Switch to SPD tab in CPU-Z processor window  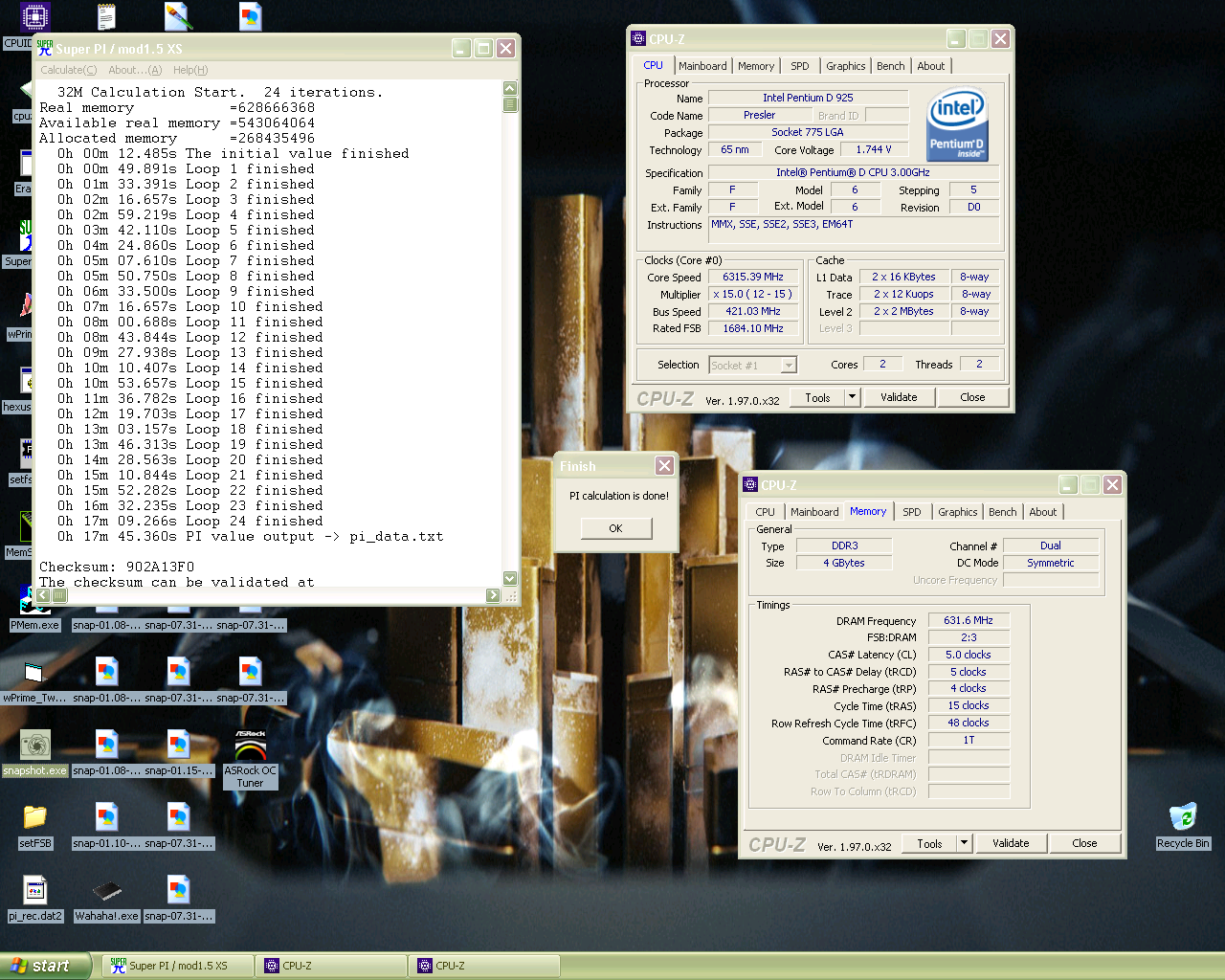[800, 66]
